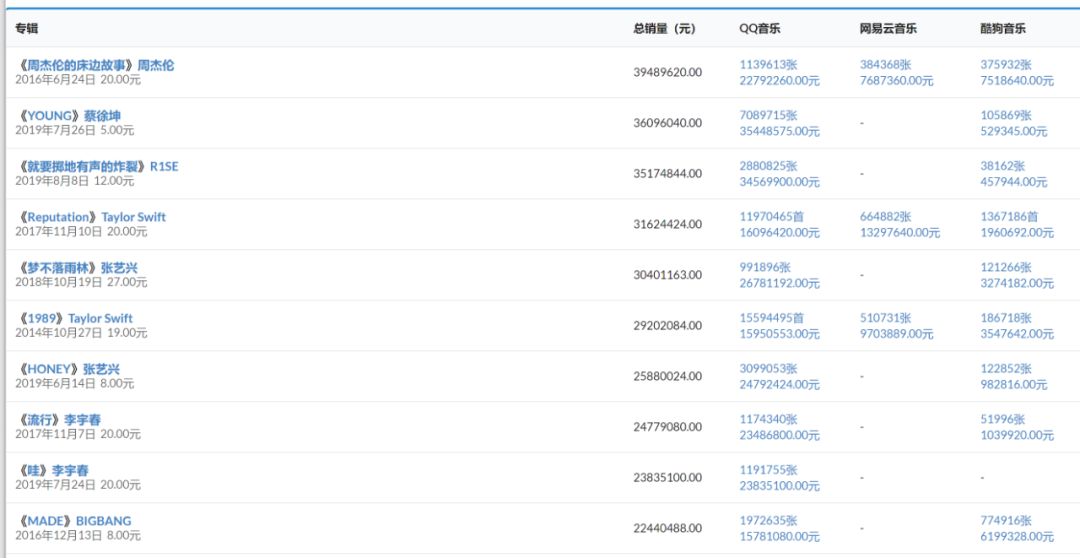Open album 《HONEY》张艺兴 link

[68, 369]
